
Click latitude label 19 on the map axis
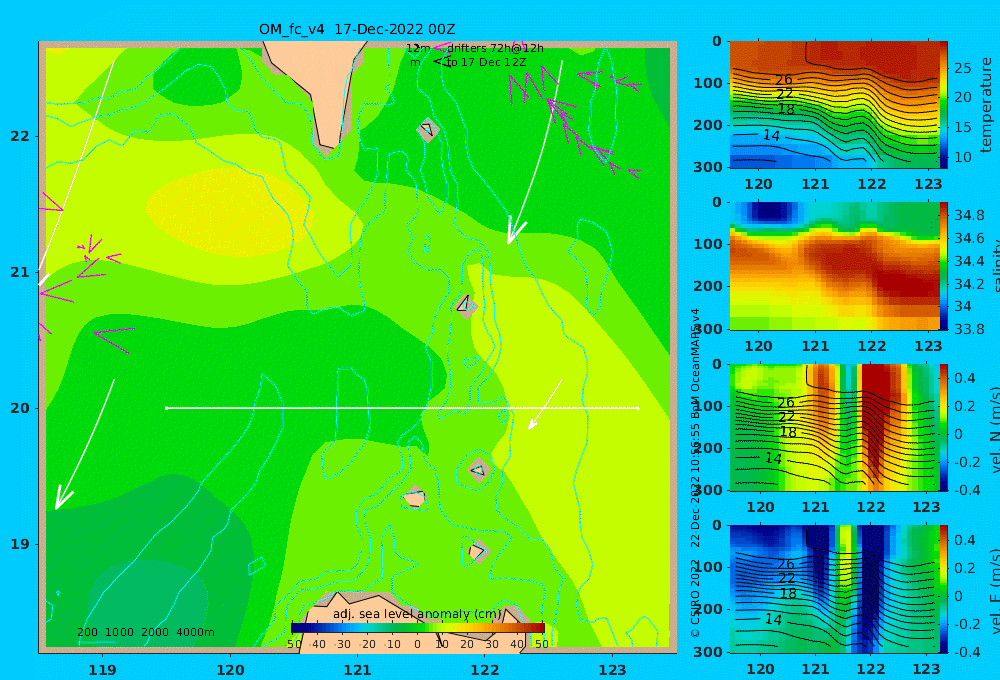click(x=20, y=544)
